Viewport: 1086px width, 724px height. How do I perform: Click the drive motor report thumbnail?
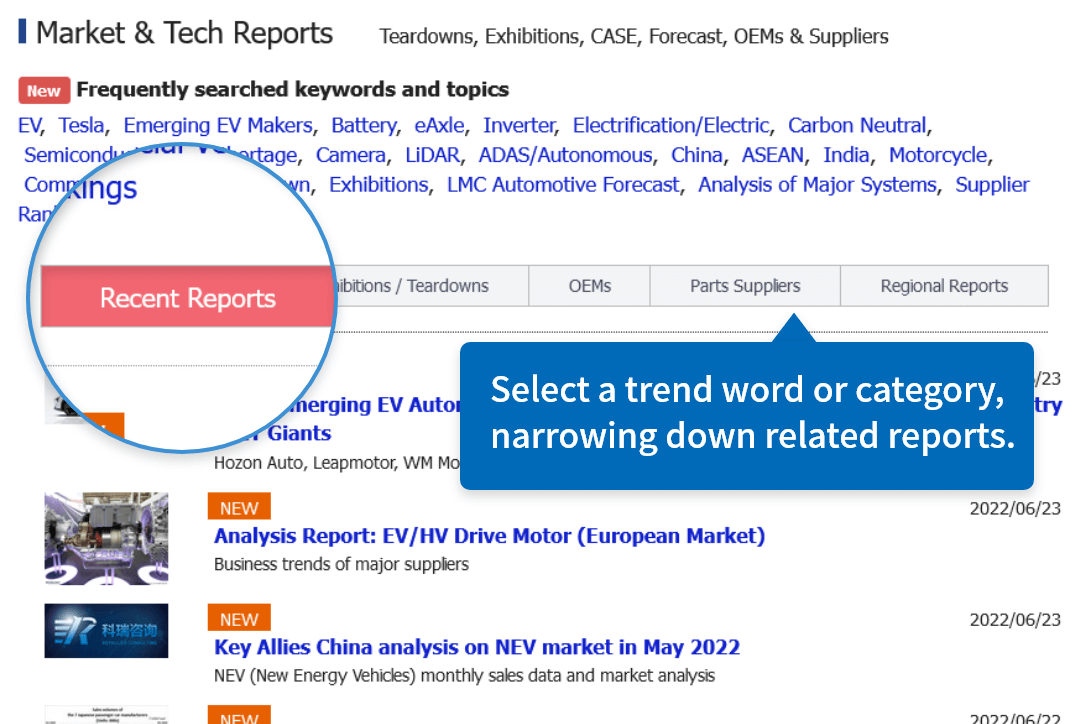106,538
